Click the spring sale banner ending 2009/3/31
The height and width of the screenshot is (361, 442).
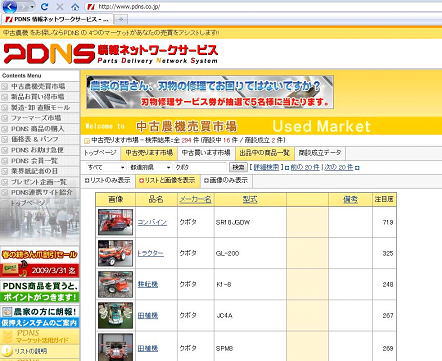click(x=40, y=263)
